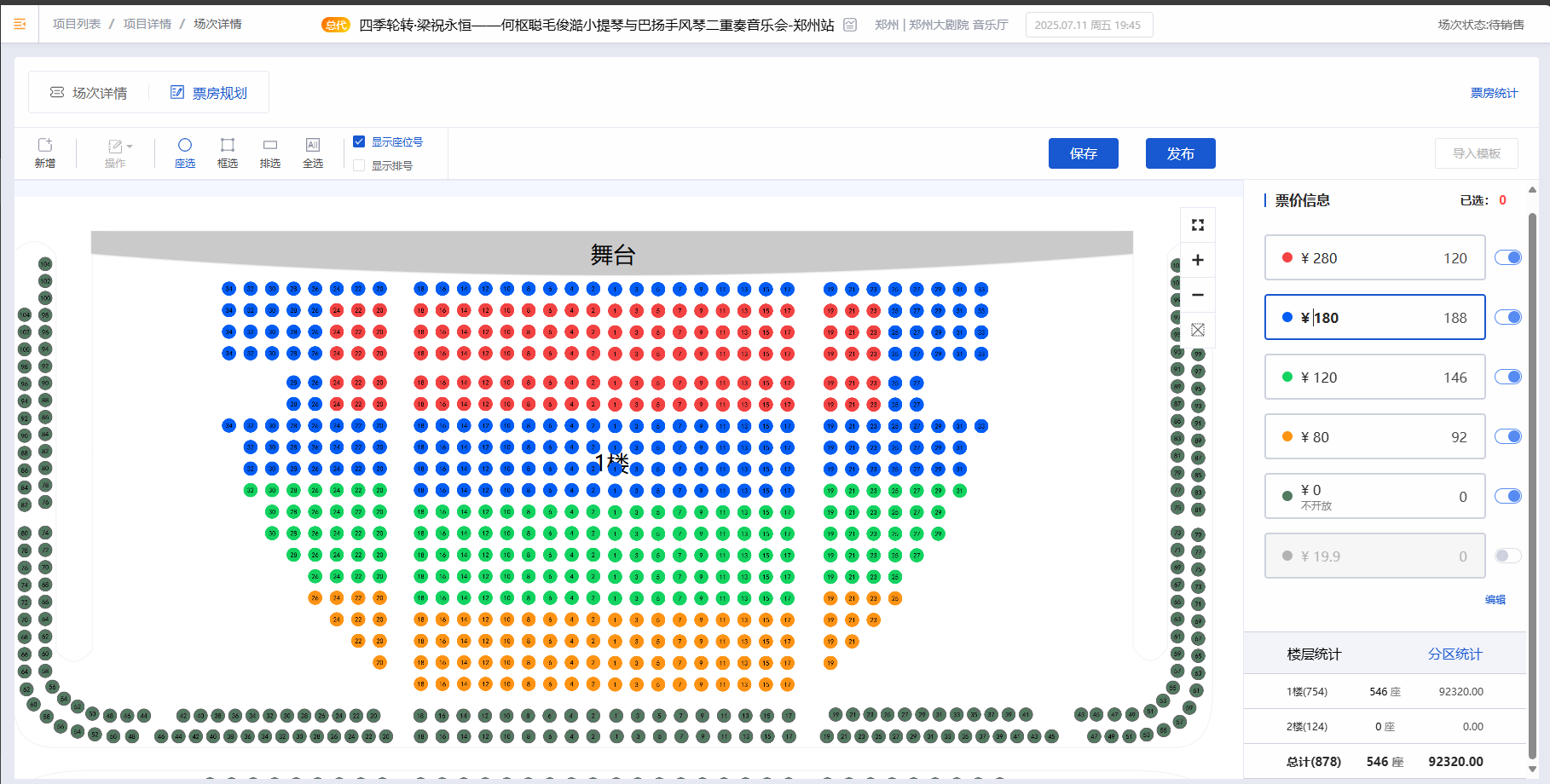This screenshot has width=1550, height=784.
Task: Select the 排选 row selection tool
Action: 270,153
